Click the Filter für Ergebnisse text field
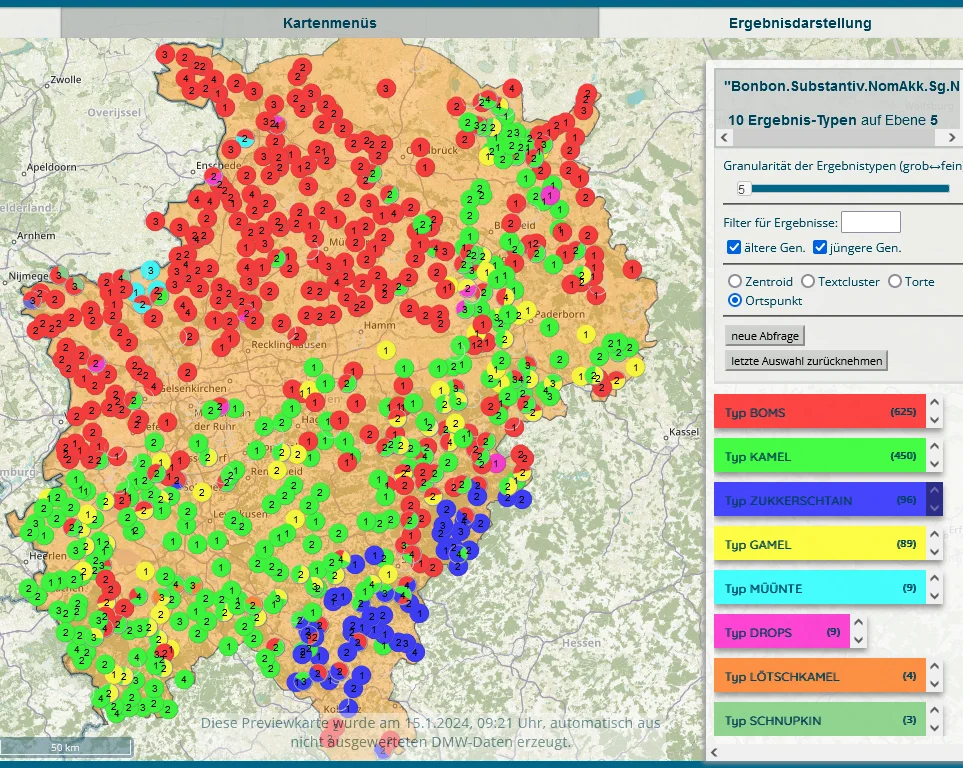Image resolution: width=963 pixels, height=768 pixels. pos(870,222)
